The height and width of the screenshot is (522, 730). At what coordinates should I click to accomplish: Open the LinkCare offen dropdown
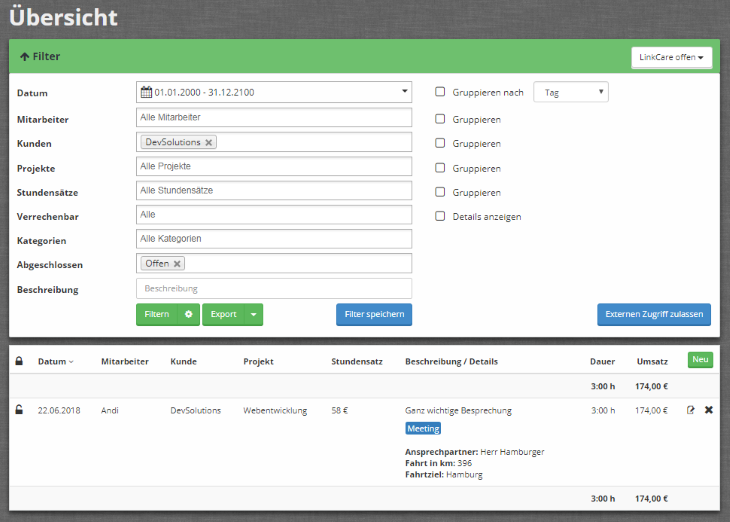[x=671, y=57]
